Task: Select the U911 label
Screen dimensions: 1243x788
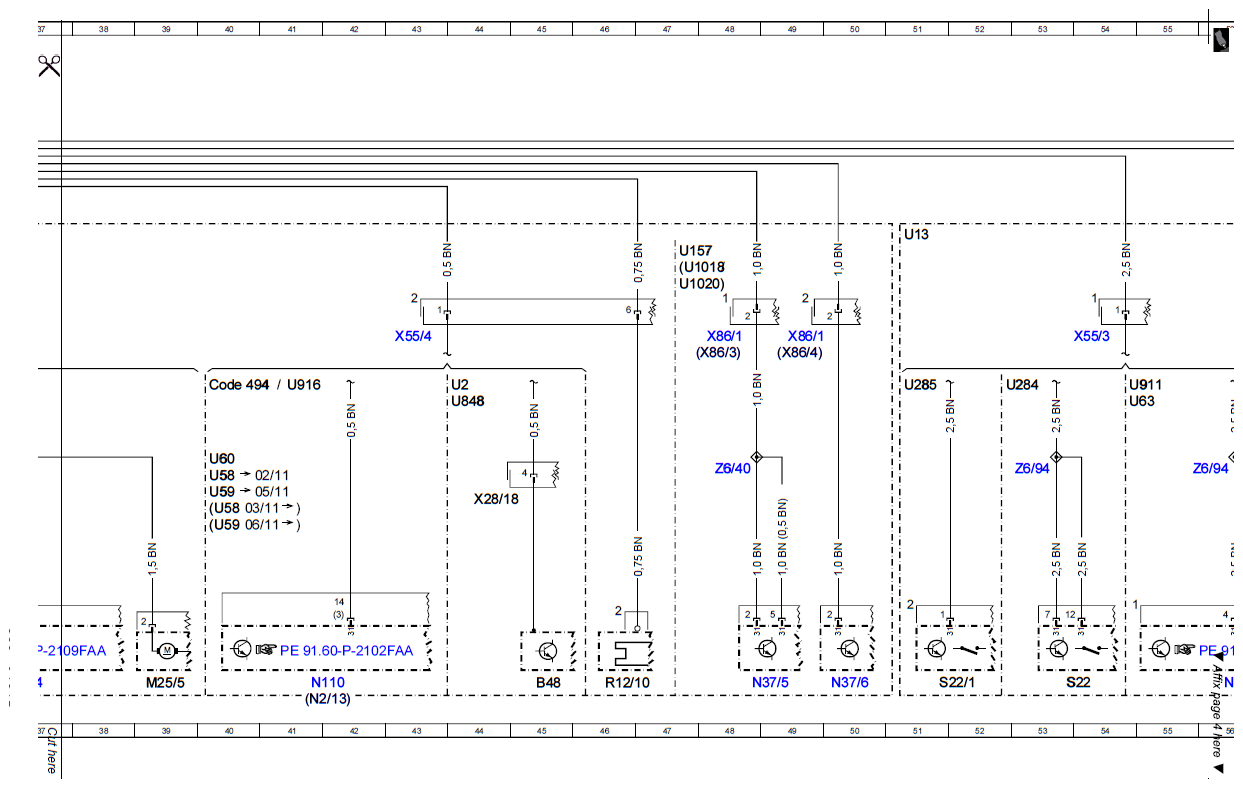Action: click(x=1146, y=385)
